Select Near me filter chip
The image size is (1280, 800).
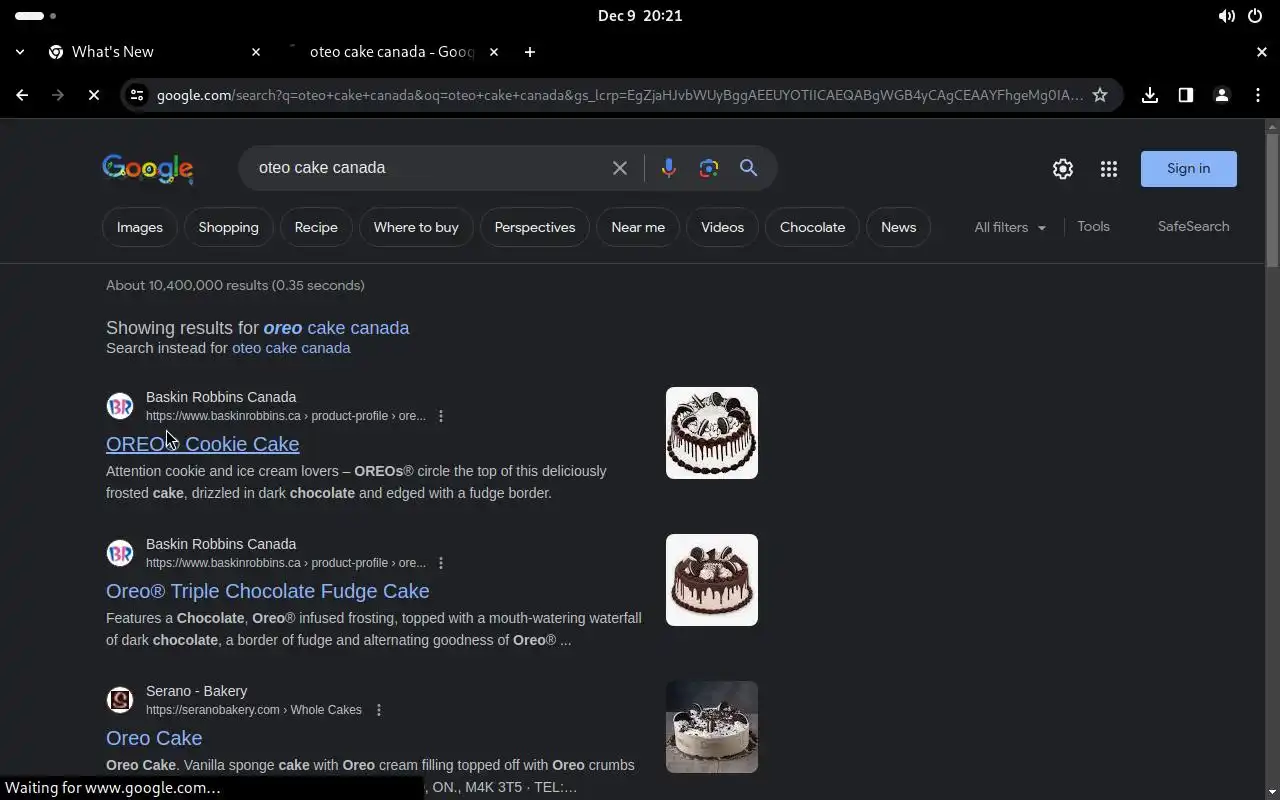[638, 227]
